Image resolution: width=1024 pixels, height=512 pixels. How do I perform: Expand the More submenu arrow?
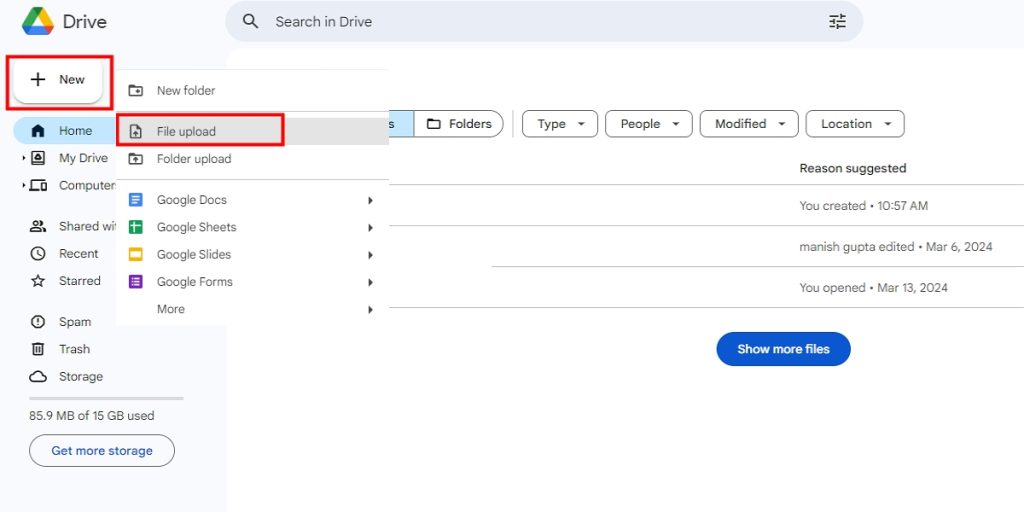370,310
